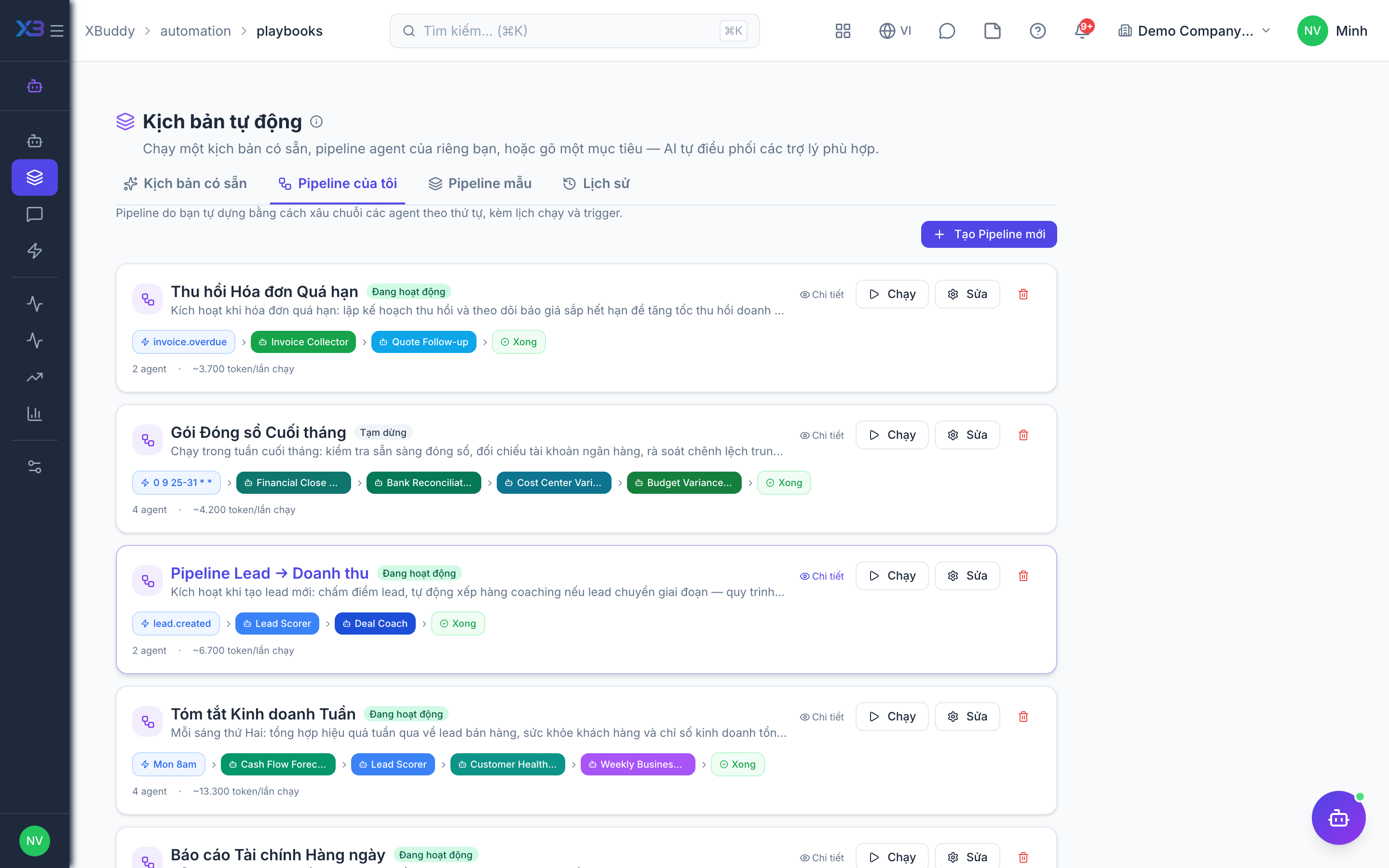This screenshot has height=868, width=1389.
Task: Open the VI language selector
Action: tap(895, 30)
